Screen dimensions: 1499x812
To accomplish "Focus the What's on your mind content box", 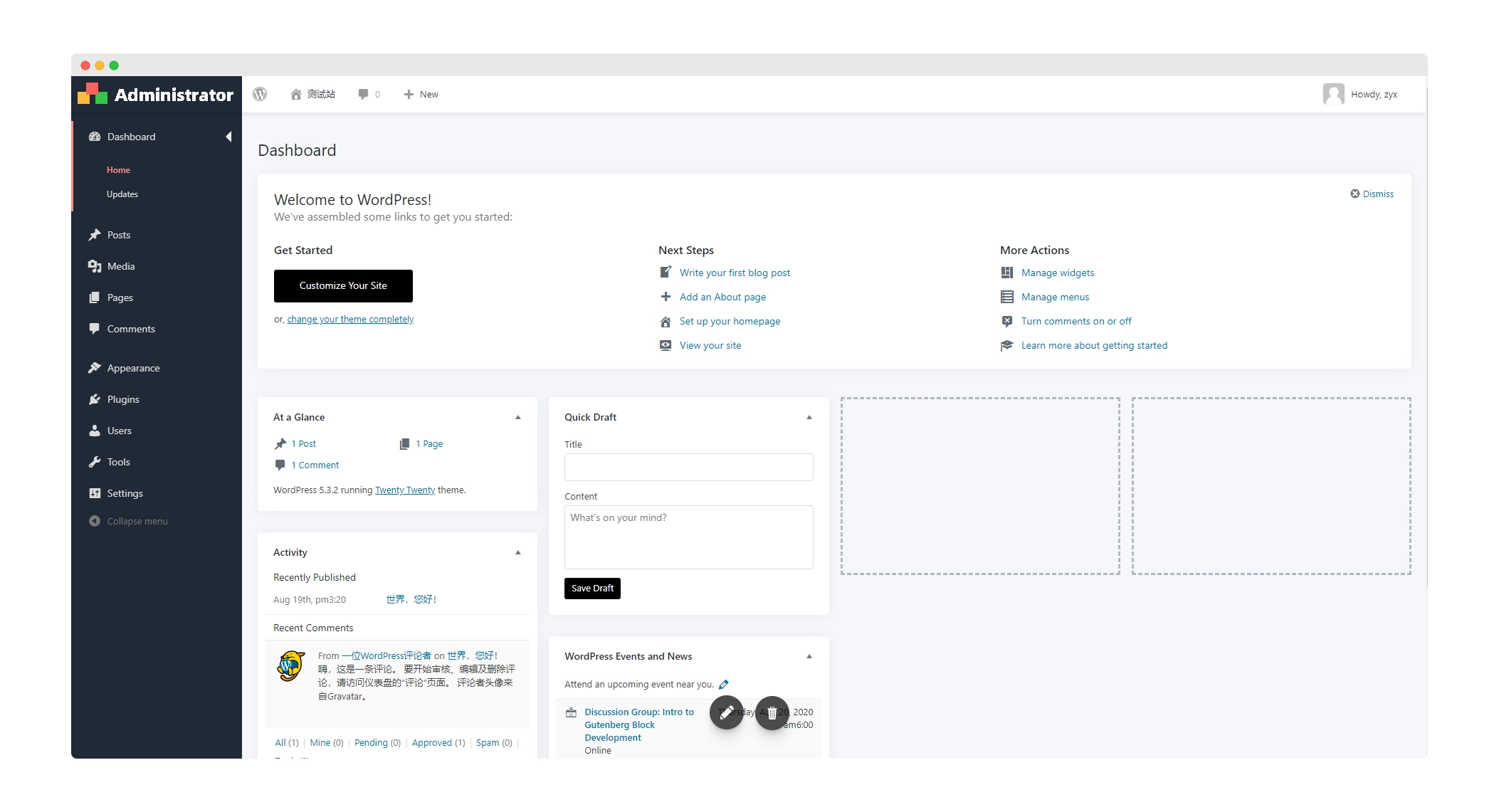I will click(689, 537).
